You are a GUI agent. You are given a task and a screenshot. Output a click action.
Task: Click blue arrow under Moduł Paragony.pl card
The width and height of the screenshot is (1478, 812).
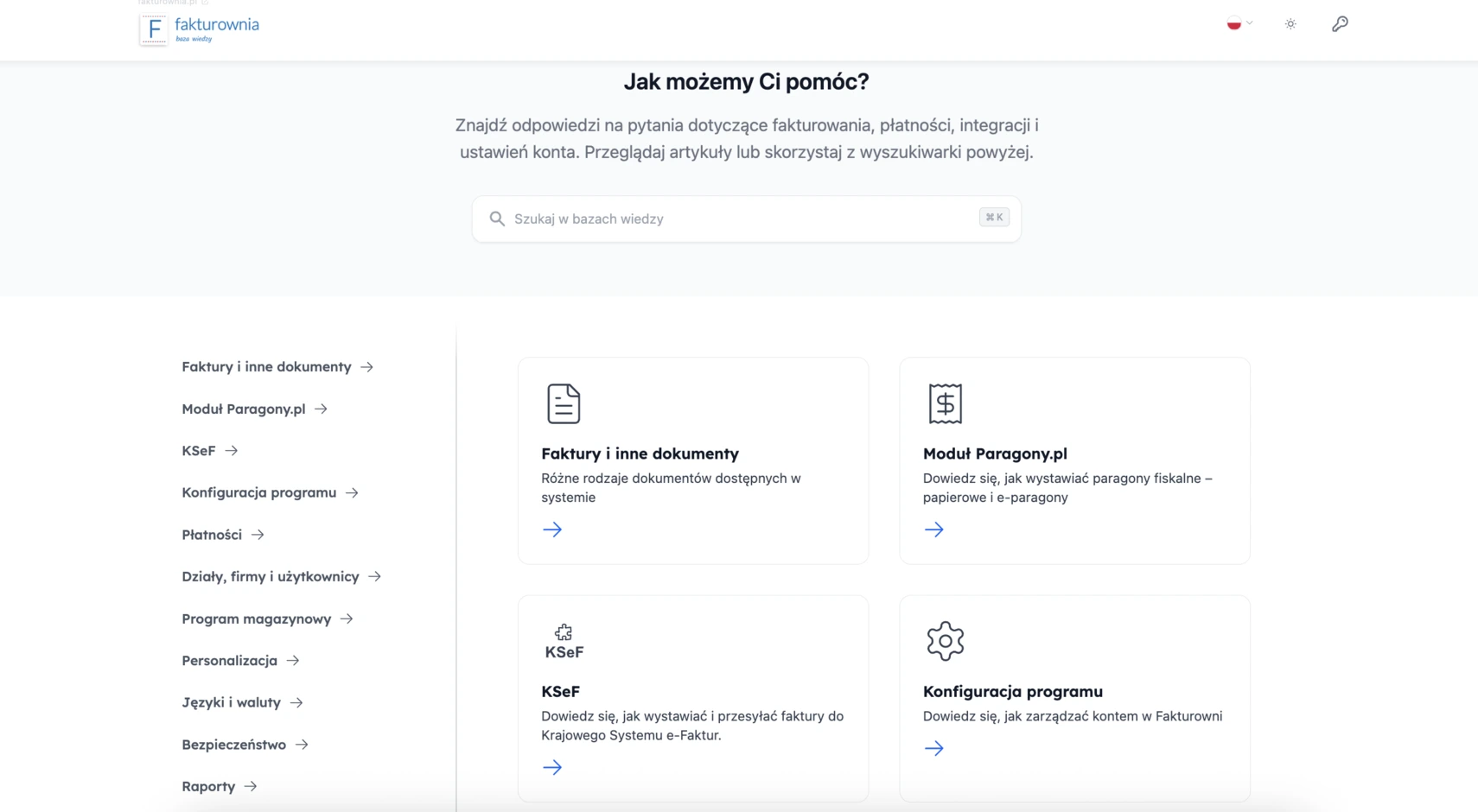[933, 530]
